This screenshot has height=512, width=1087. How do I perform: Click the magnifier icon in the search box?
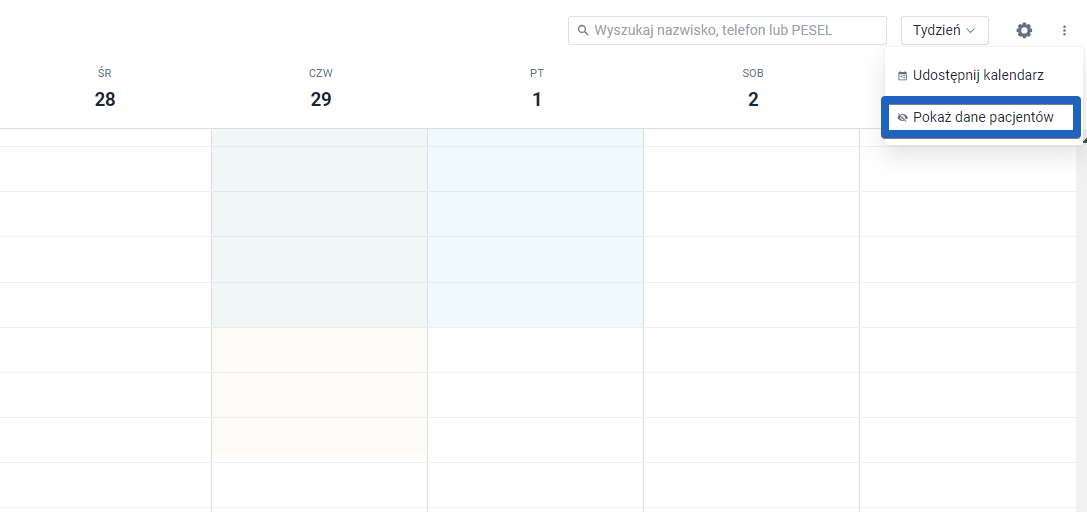click(x=583, y=31)
